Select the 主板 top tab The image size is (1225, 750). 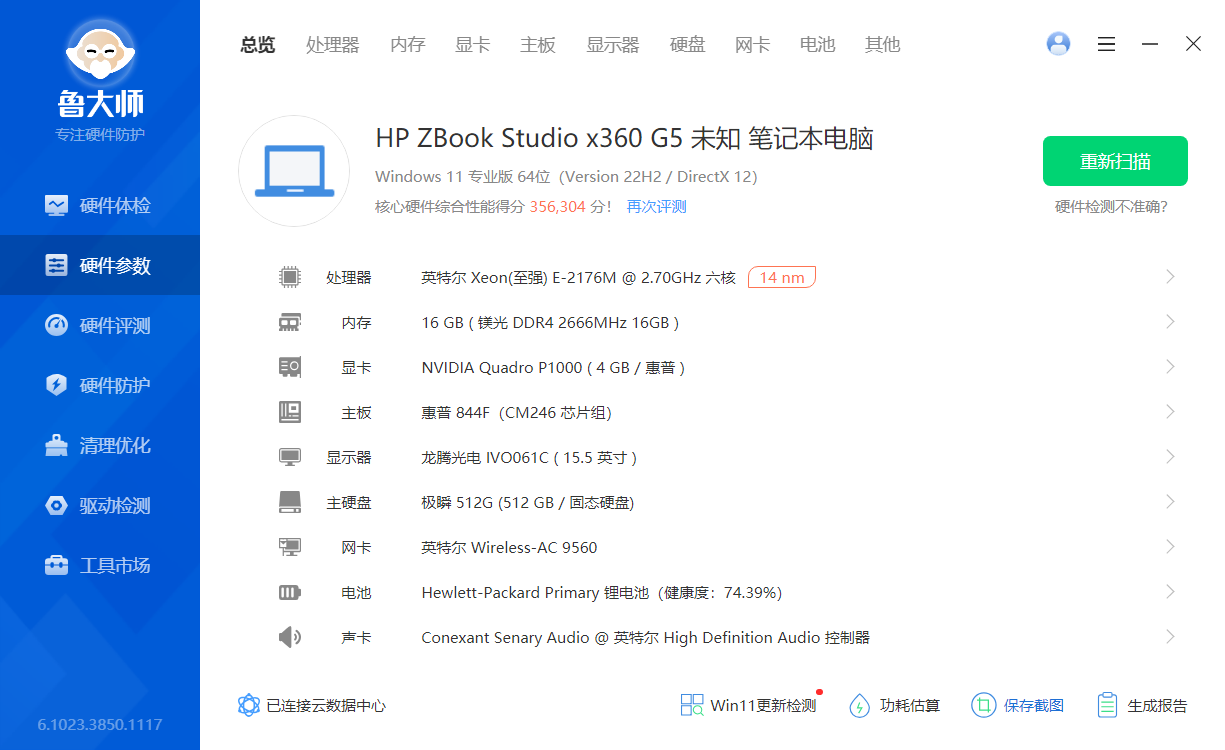[538, 44]
